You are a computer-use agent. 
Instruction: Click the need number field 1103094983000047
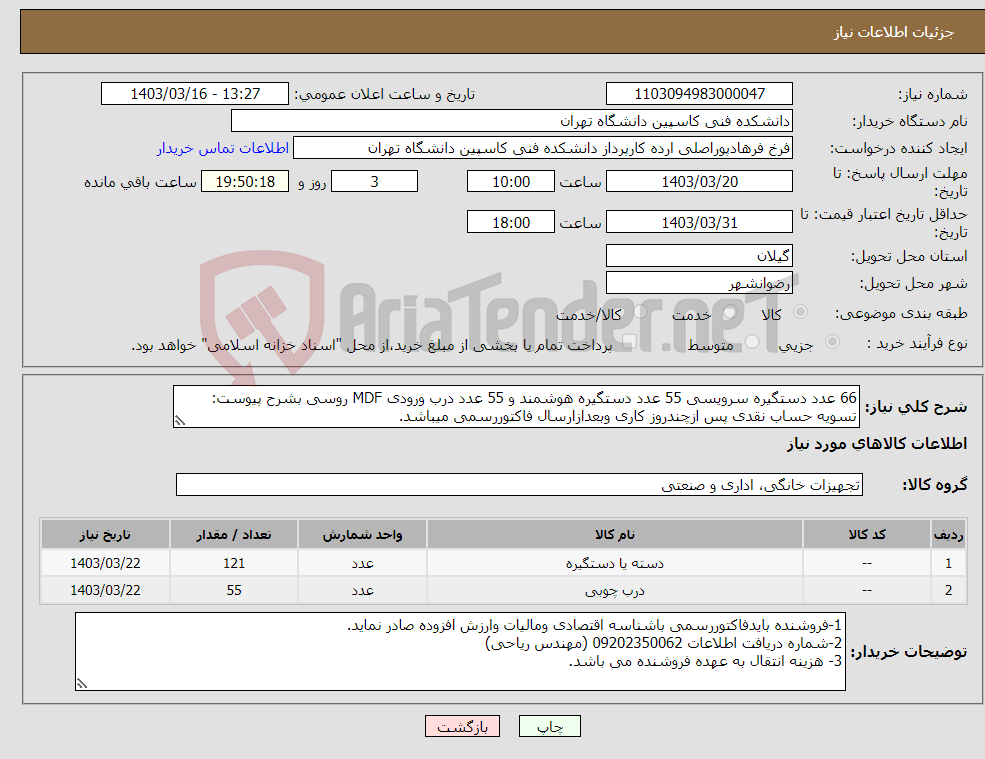699,94
